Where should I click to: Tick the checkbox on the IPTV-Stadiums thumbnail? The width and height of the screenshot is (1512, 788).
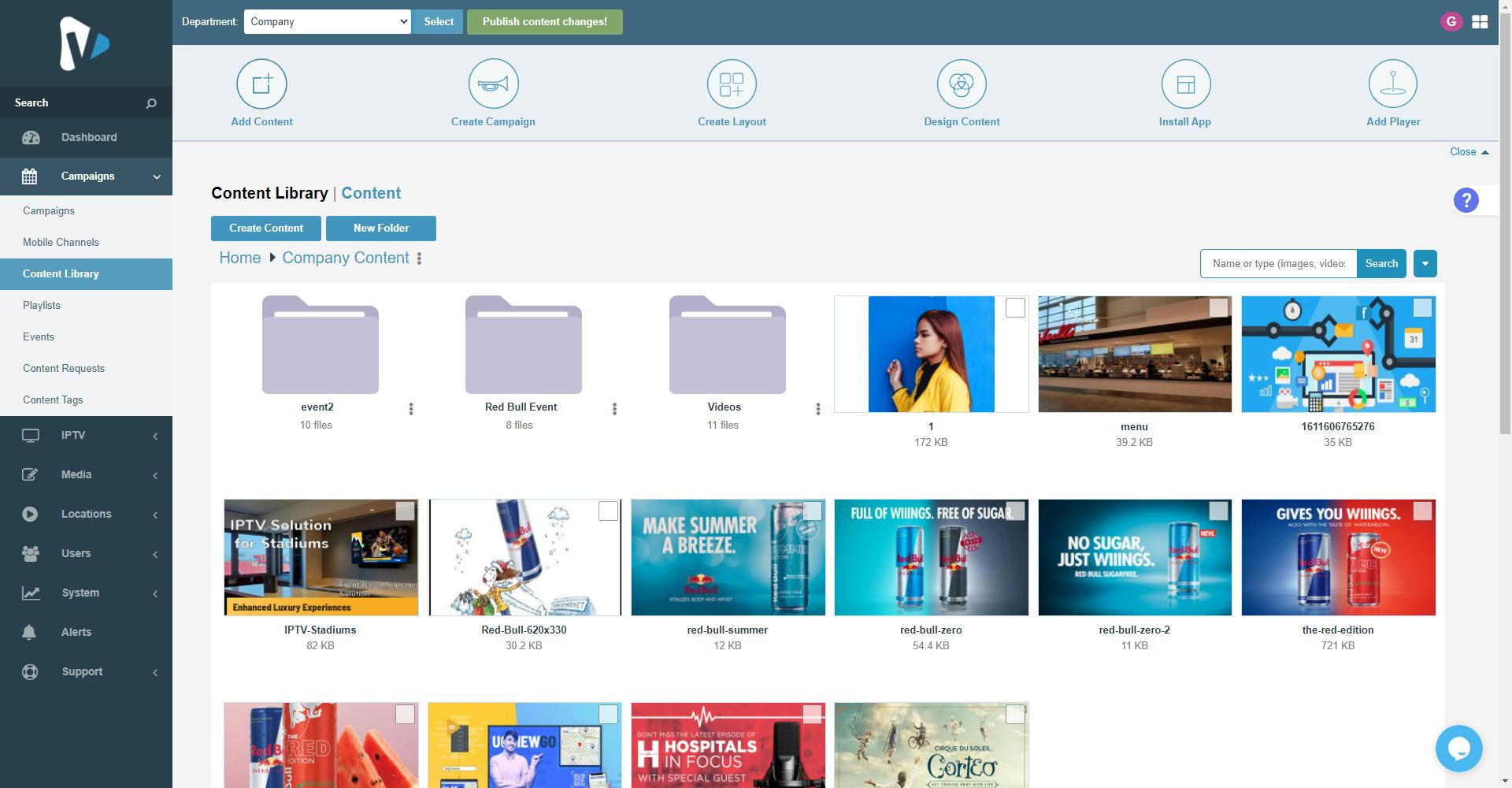(405, 511)
